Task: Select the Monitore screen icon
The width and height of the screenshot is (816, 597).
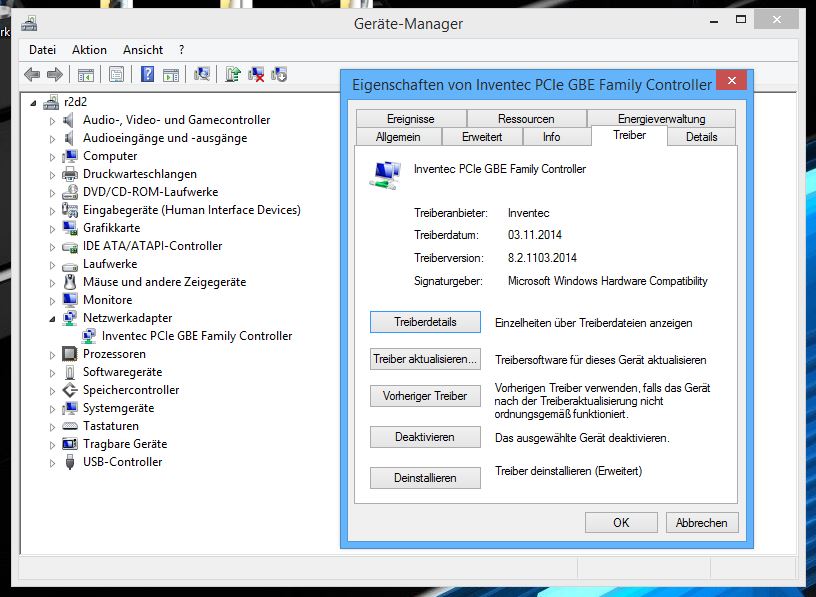Action: pos(70,300)
